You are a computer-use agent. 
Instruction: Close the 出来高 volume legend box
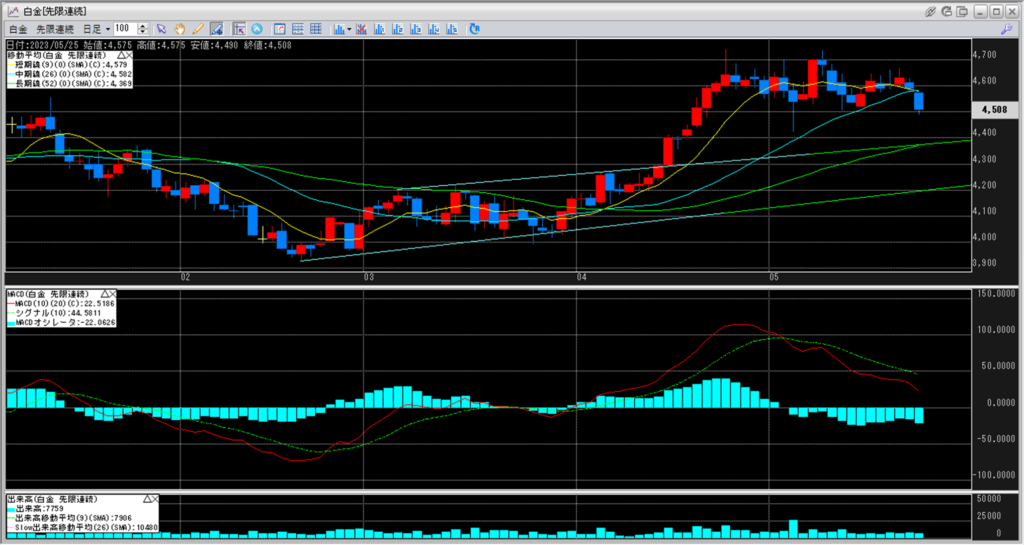pos(158,498)
